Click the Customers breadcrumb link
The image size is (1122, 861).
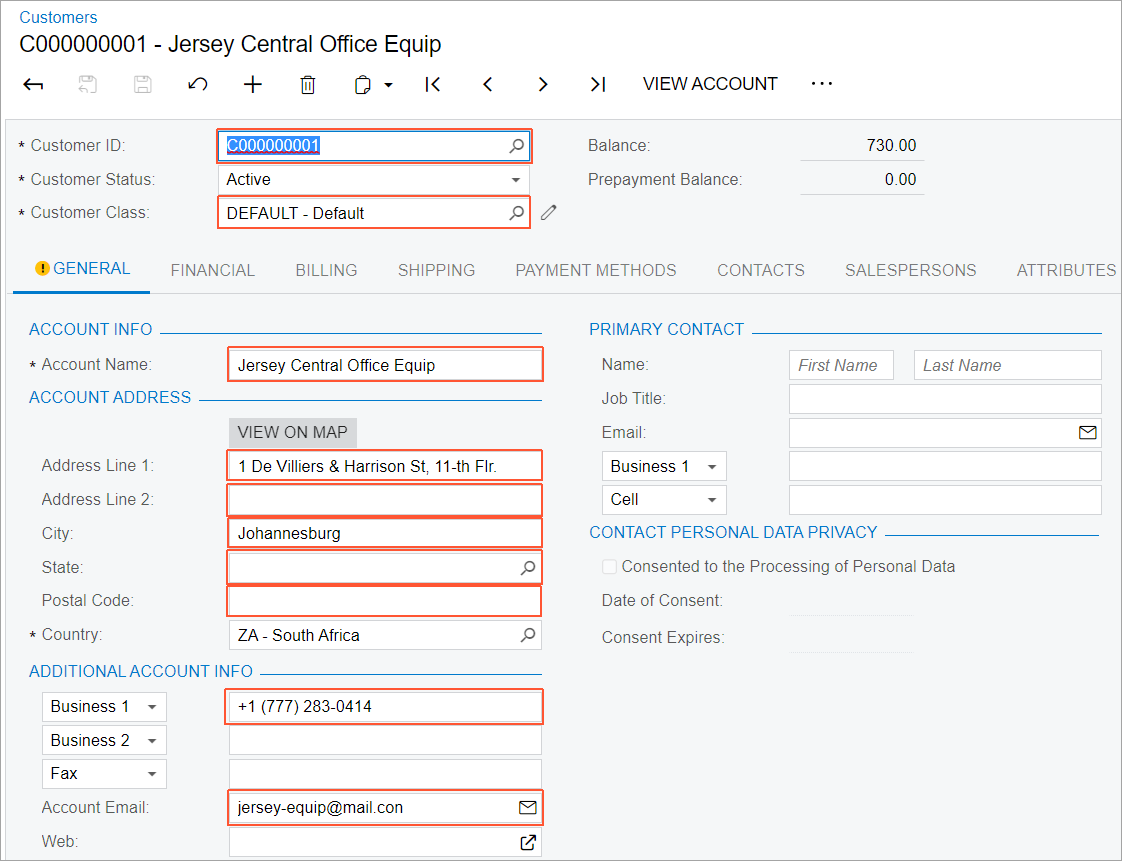pyautogui.click(x=59, y=17)
